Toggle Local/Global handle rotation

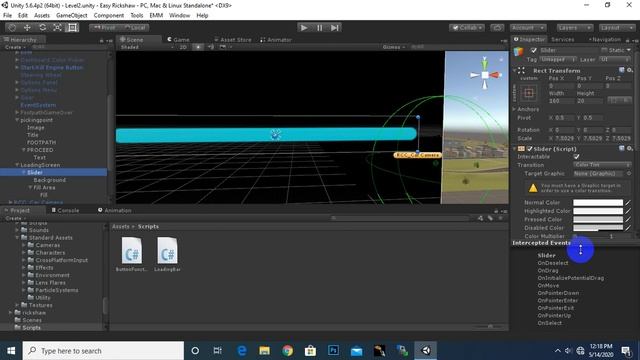click(135, 28)
